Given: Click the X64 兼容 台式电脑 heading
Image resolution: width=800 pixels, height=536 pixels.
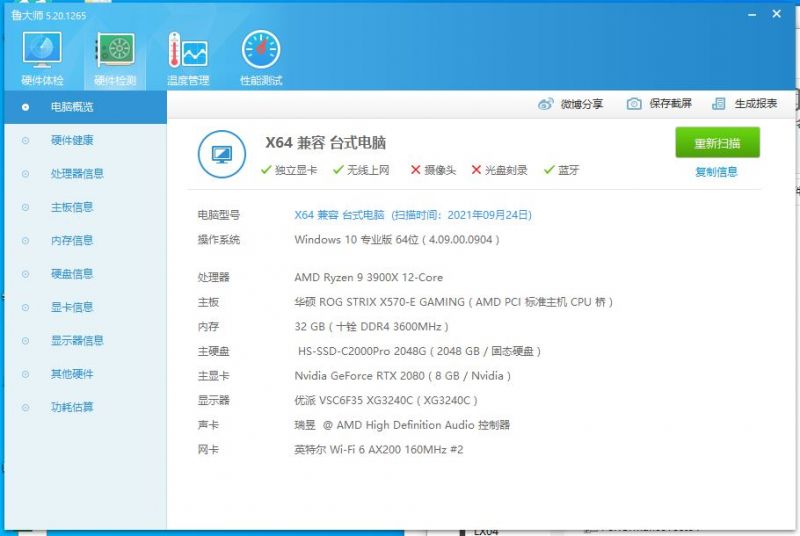Looking at the screenshot, I should [326, 142].
